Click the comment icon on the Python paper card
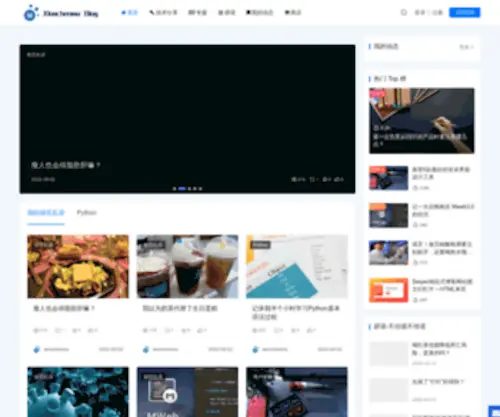The height and width of the screenshot is (417, 500). coord(276,330)
